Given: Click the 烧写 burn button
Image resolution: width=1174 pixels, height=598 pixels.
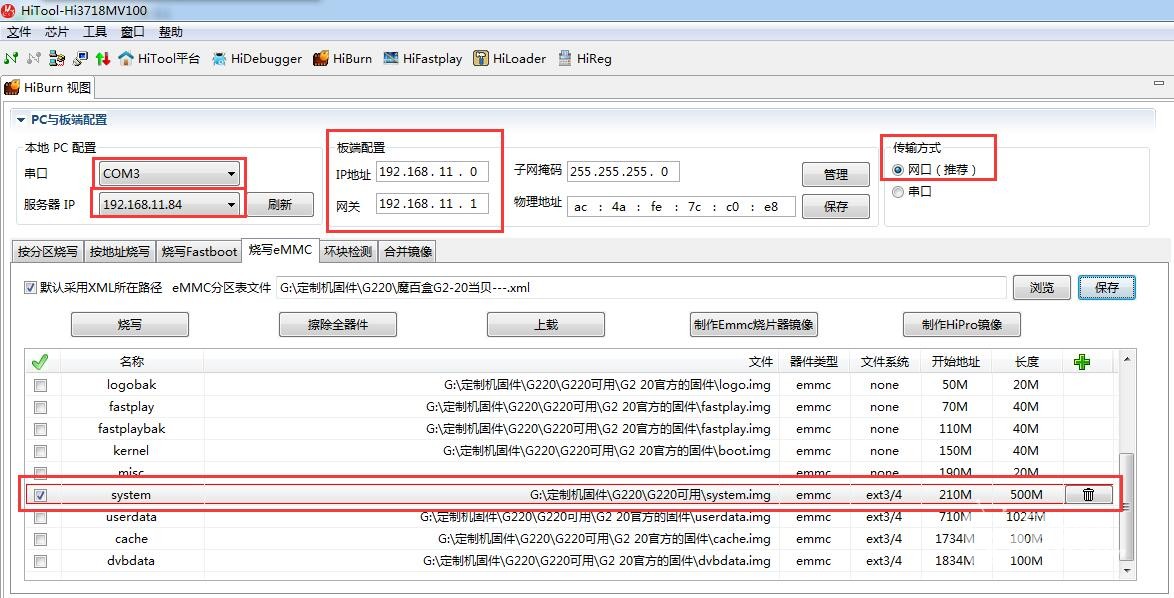Looking at the screenshot, I should pyautogui.click(x=130, y=325).
